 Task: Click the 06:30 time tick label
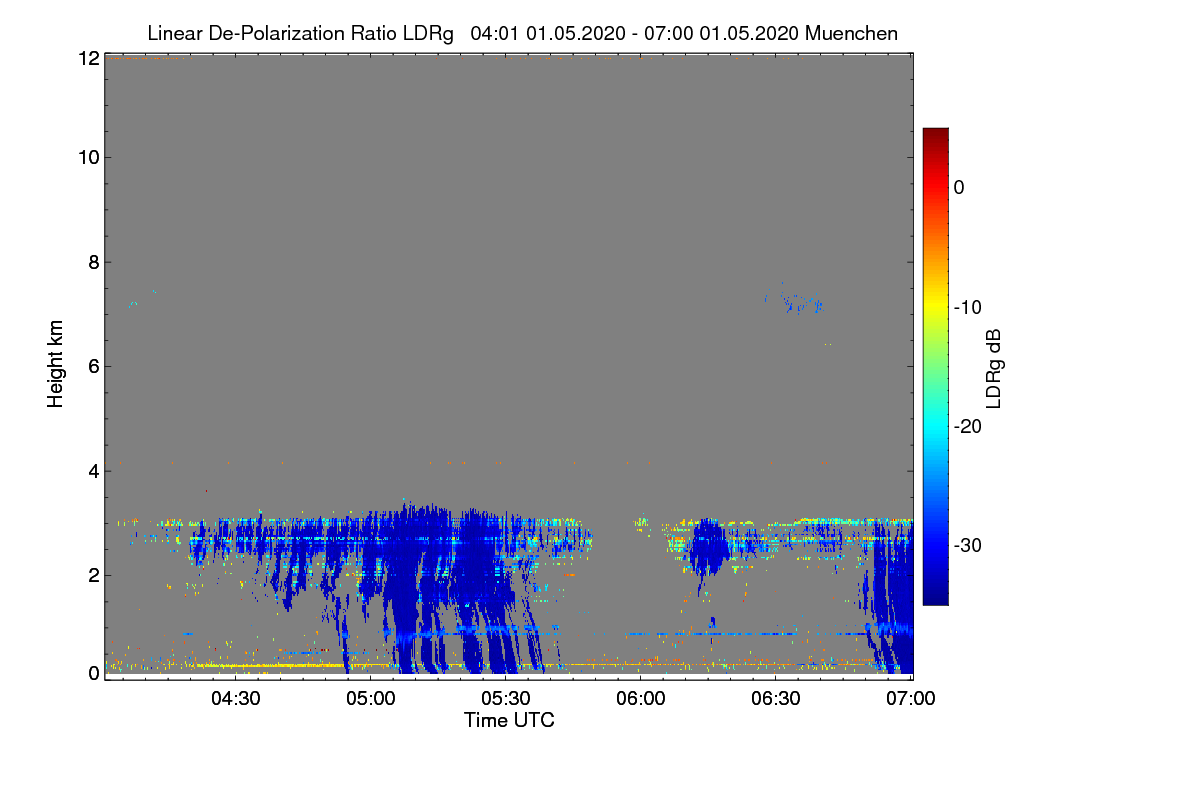tap(776, 699)
